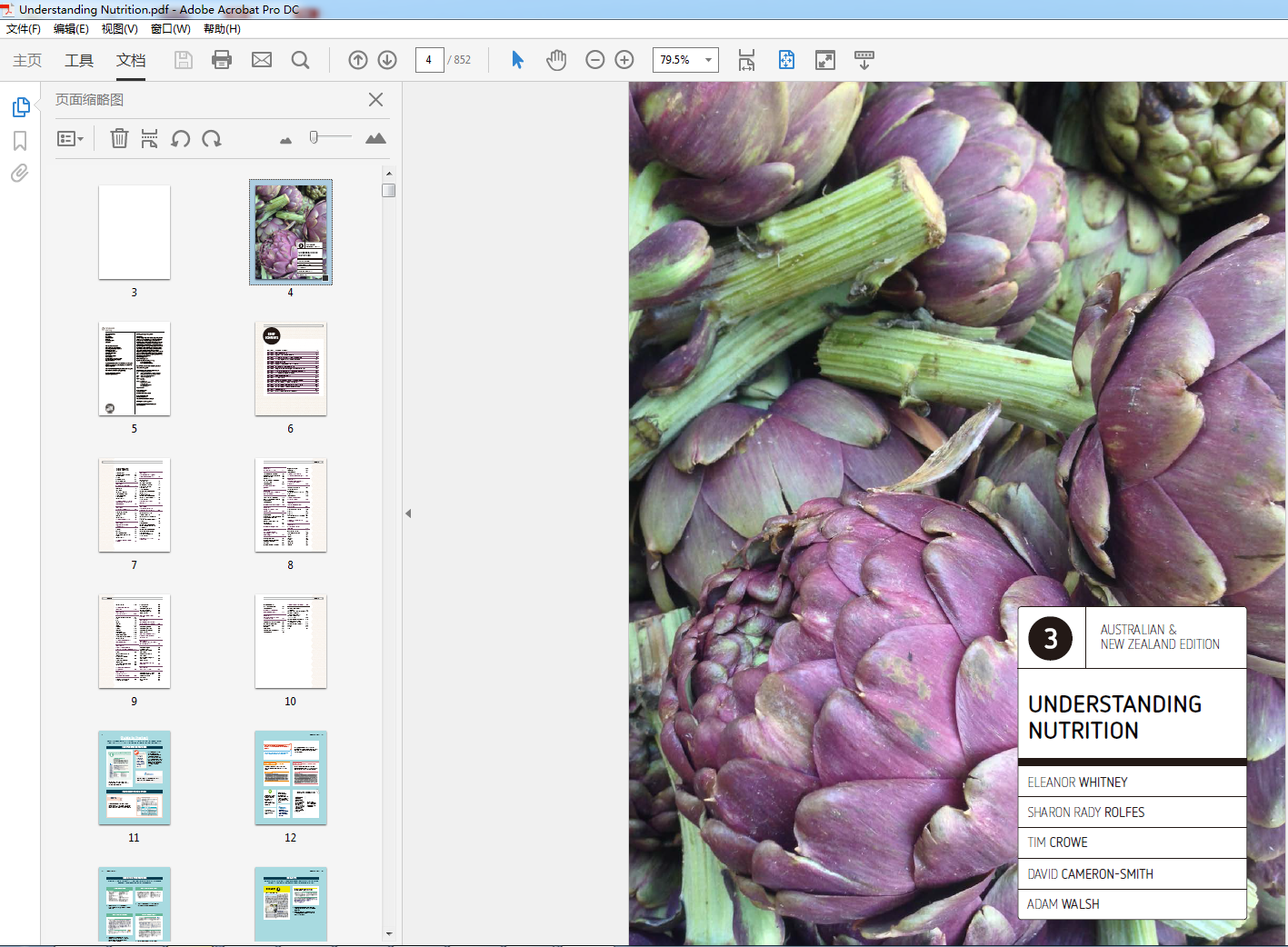Click the thumbnail size slider

(315, 137)
